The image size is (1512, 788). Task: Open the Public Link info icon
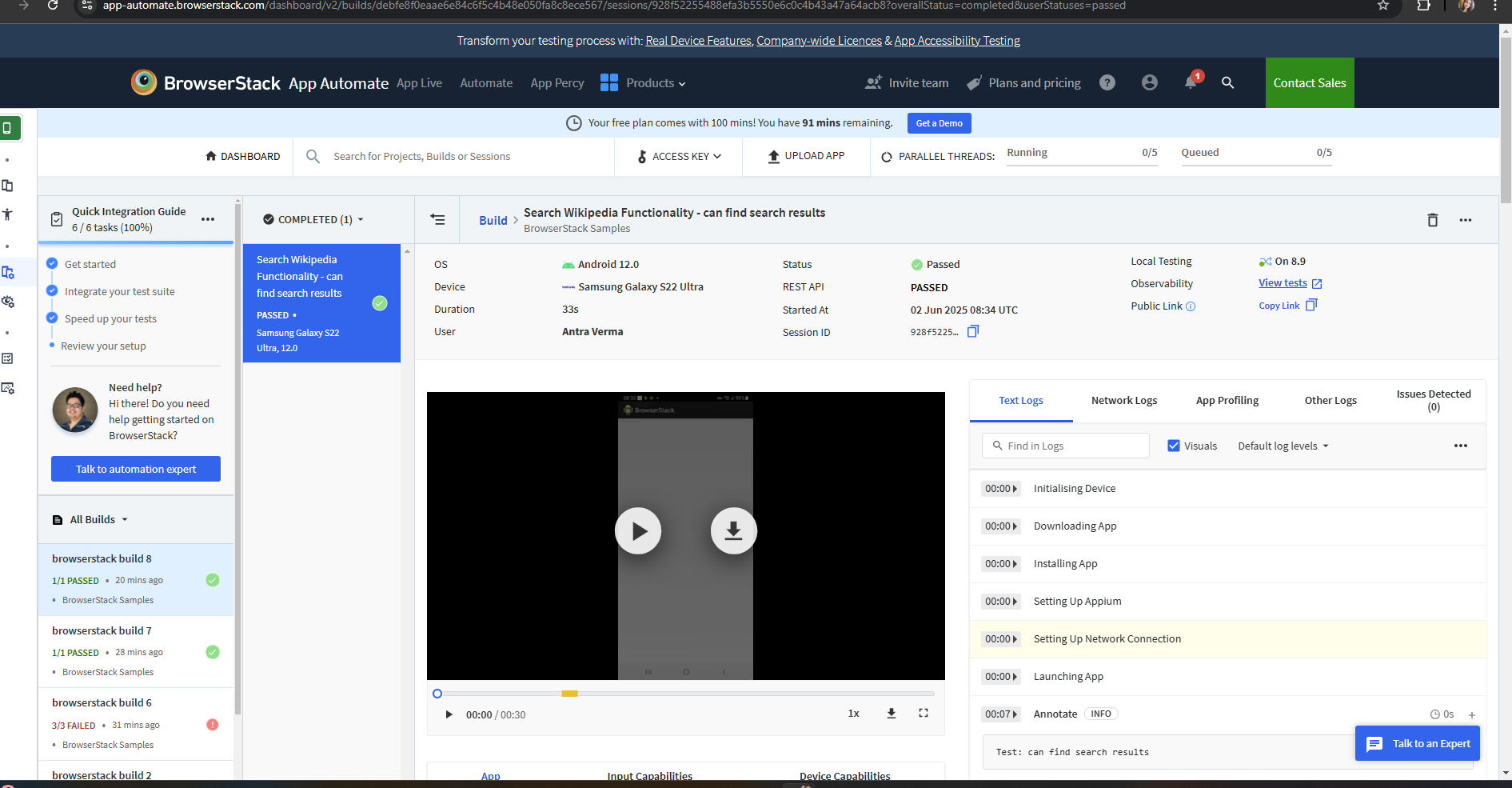coord(1191,306)
